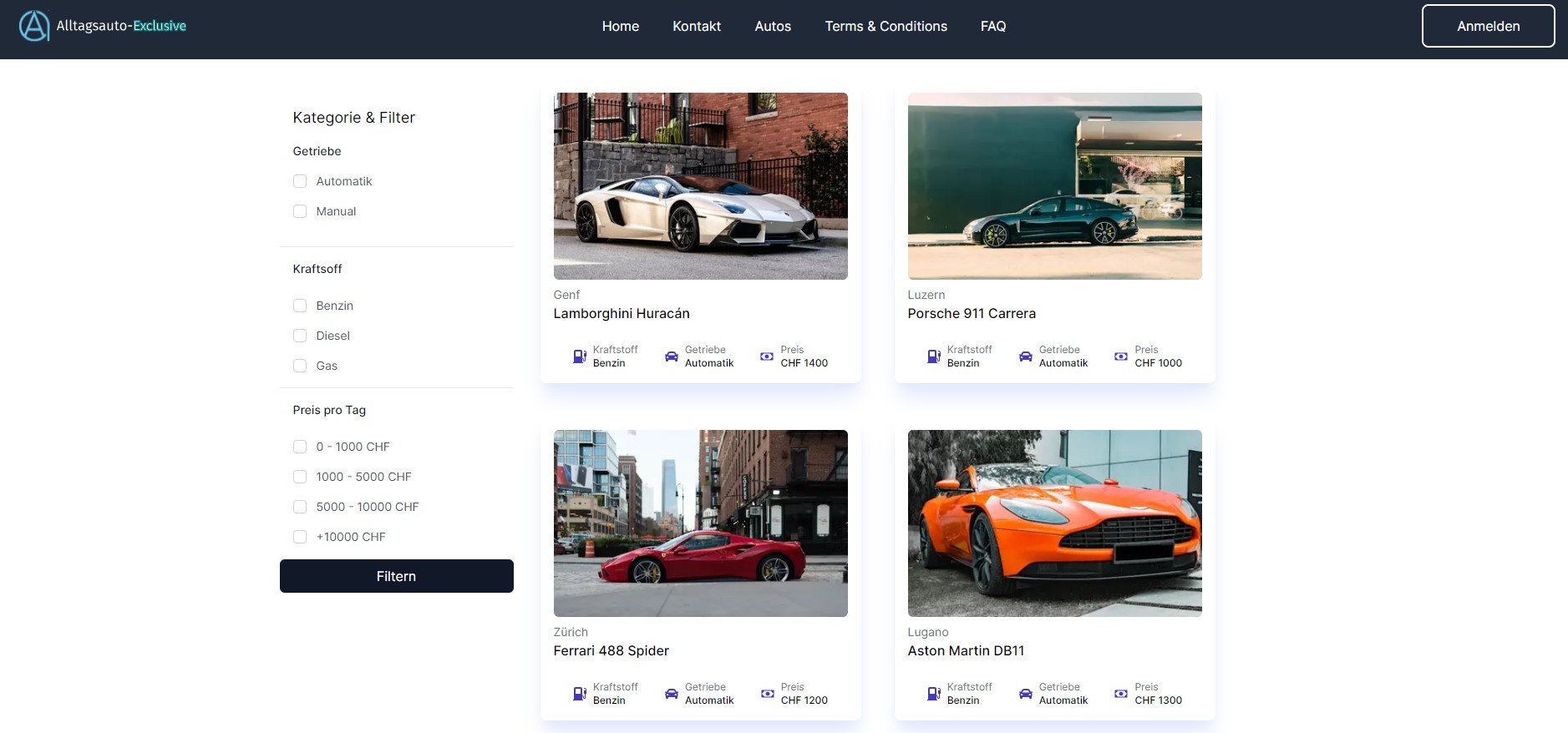Open the FAQ navigation link
The width and height of the screenshot is (1568, 733).
coord(992,26)
